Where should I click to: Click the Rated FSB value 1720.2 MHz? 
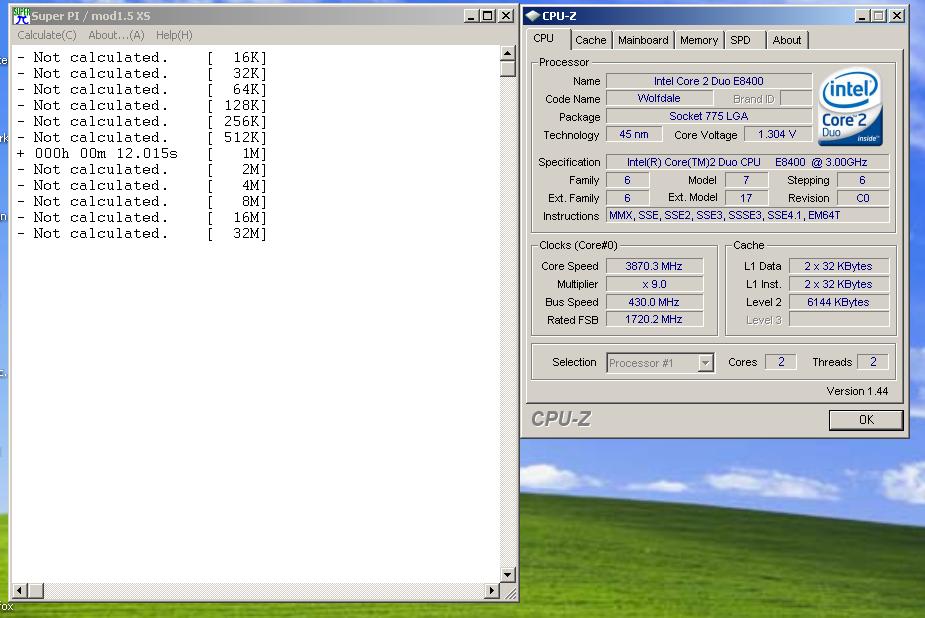(x=654, y=320)
